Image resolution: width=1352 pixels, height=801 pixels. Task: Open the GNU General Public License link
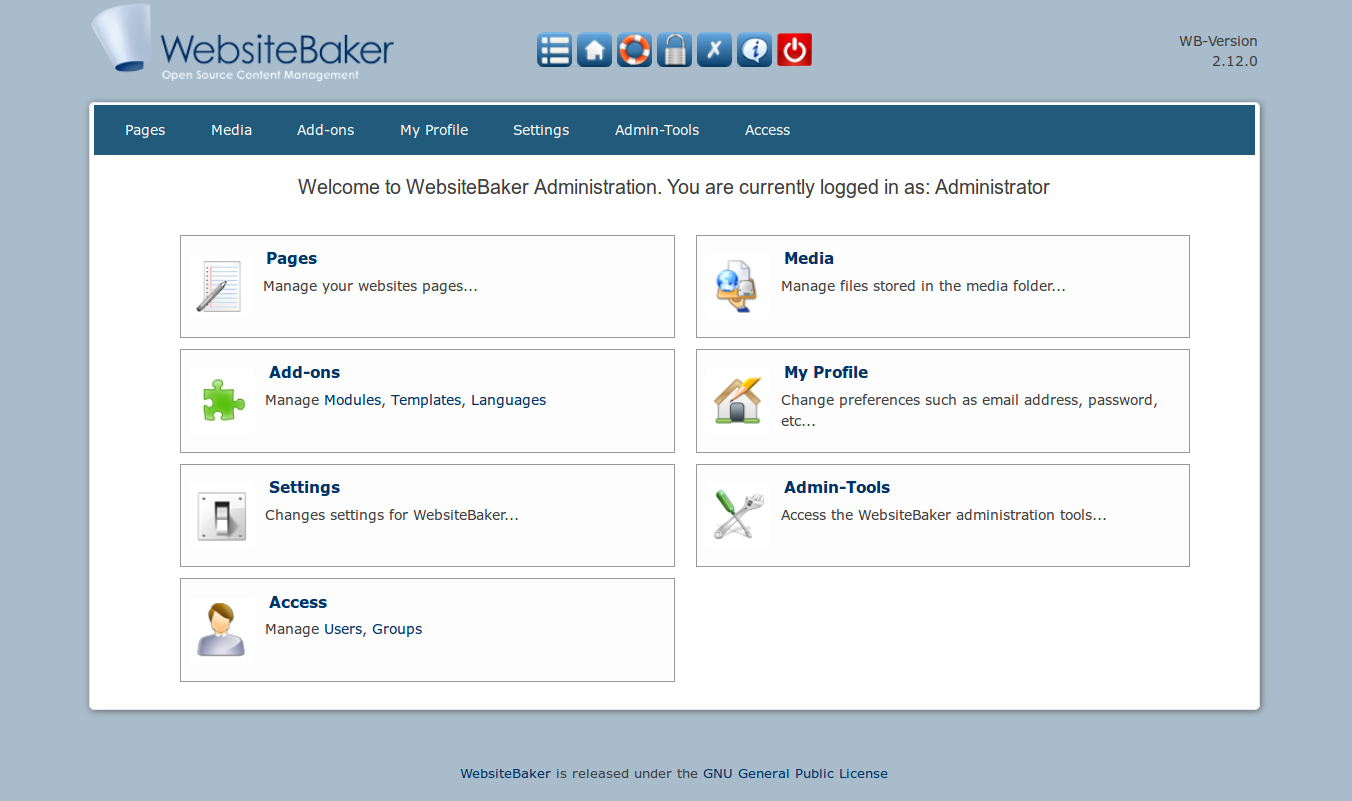[795, 773]
